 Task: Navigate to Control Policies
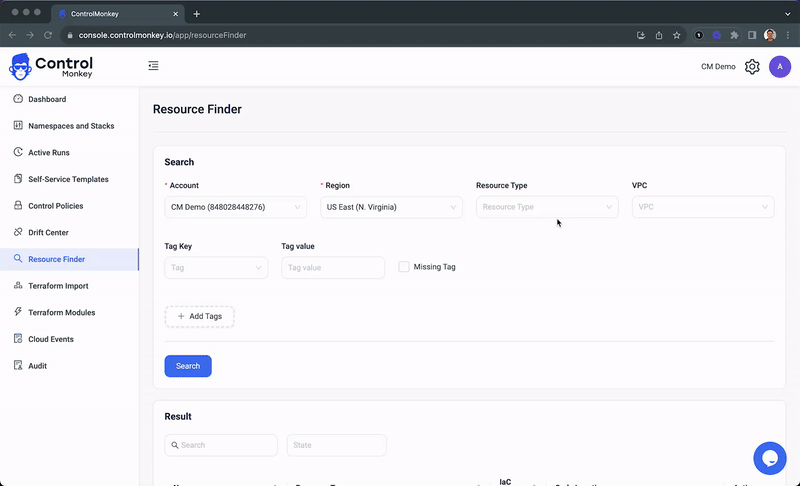click(55, 206)
